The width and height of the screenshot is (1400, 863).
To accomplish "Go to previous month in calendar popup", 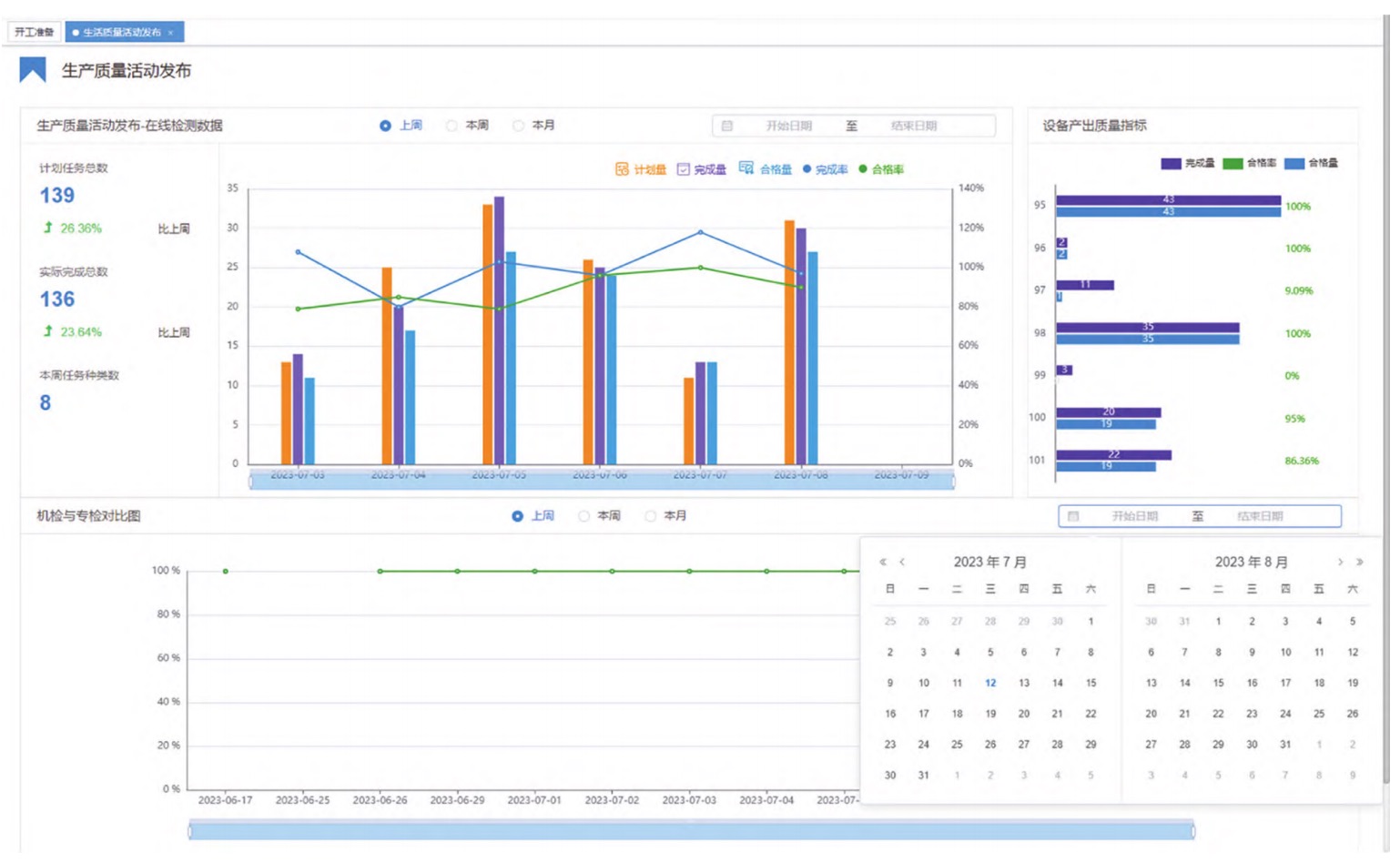I will pos(902,563).
